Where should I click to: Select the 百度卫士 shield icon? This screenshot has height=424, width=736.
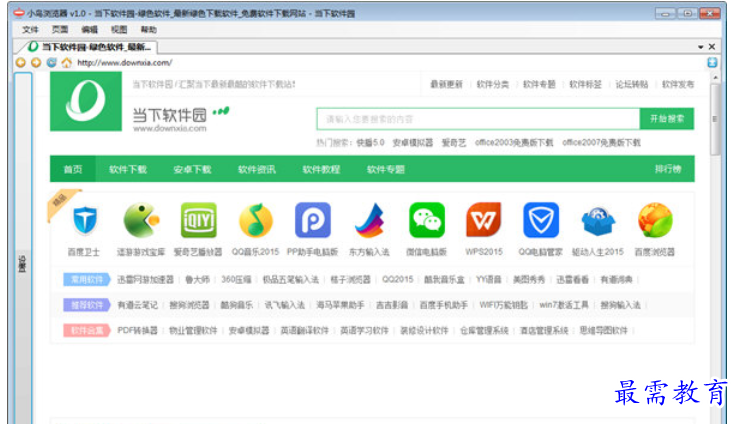tap(84, 220)
